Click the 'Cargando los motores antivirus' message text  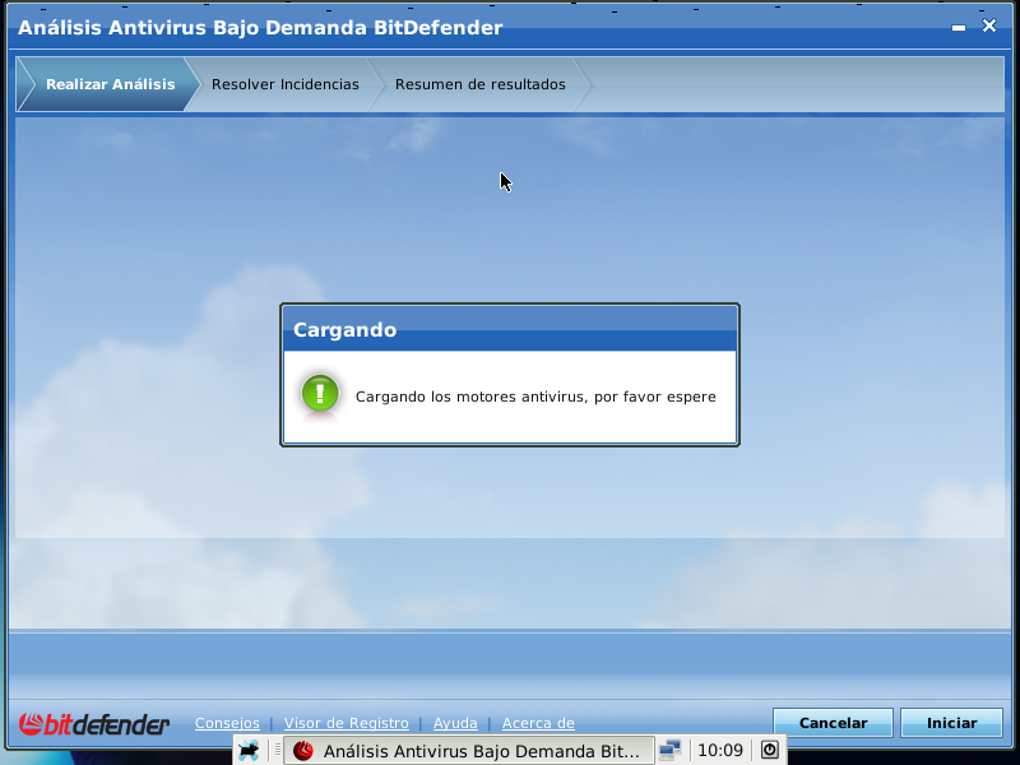coord(535,397)
